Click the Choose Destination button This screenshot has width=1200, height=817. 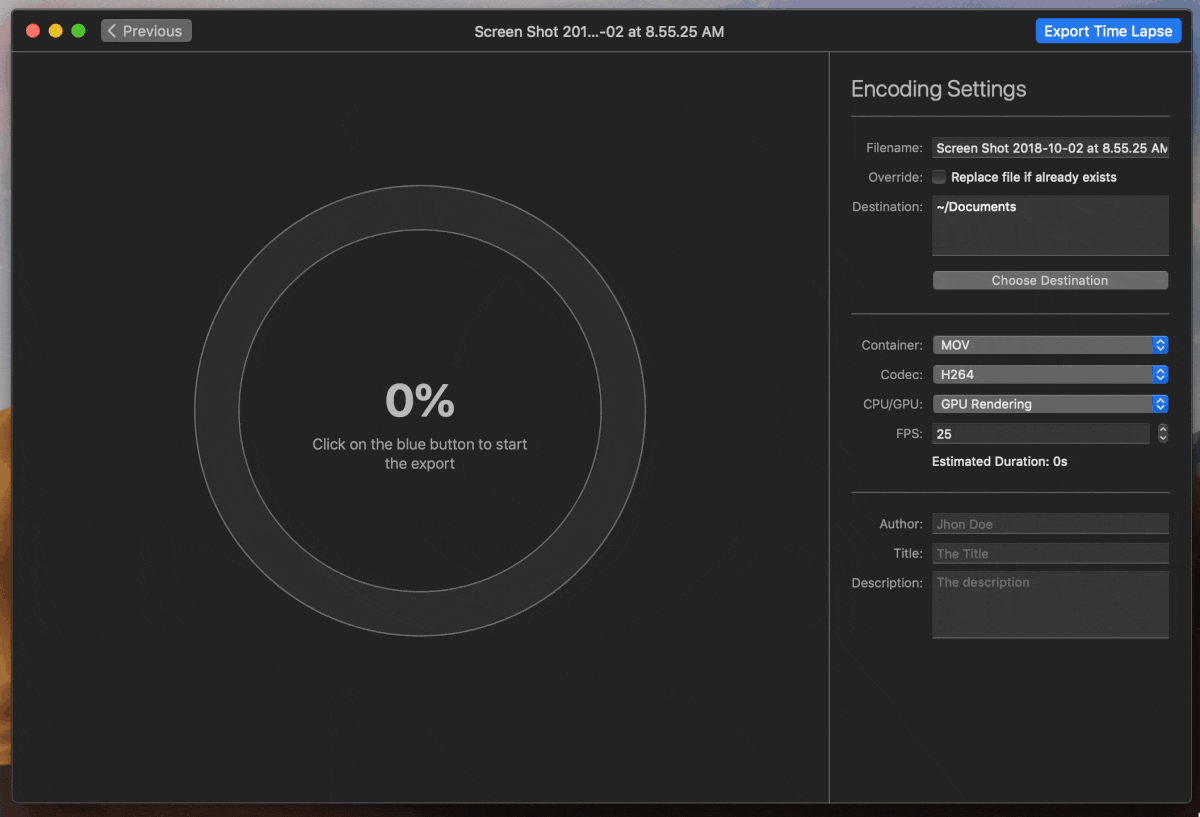pyautogui.click(x=1050, y=280)
